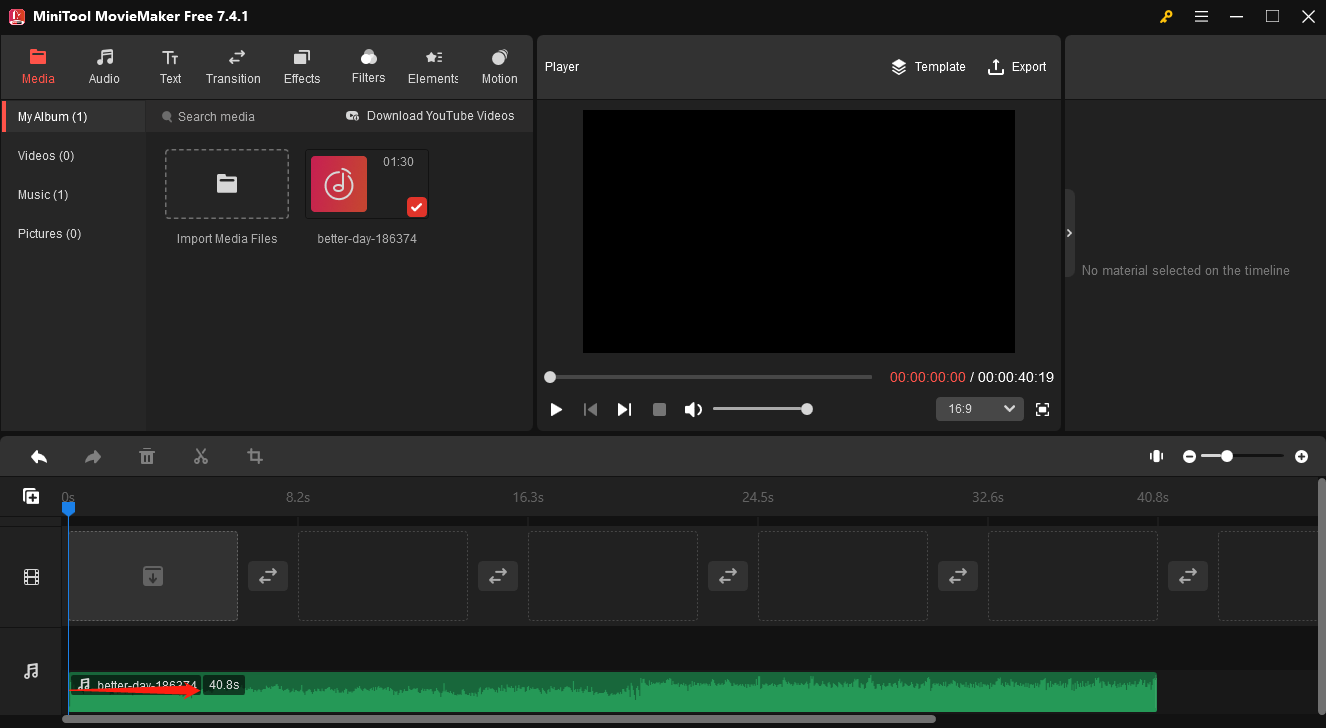
Task: Click the 16.3s ruler mark
Action: (x=528, y=497)
